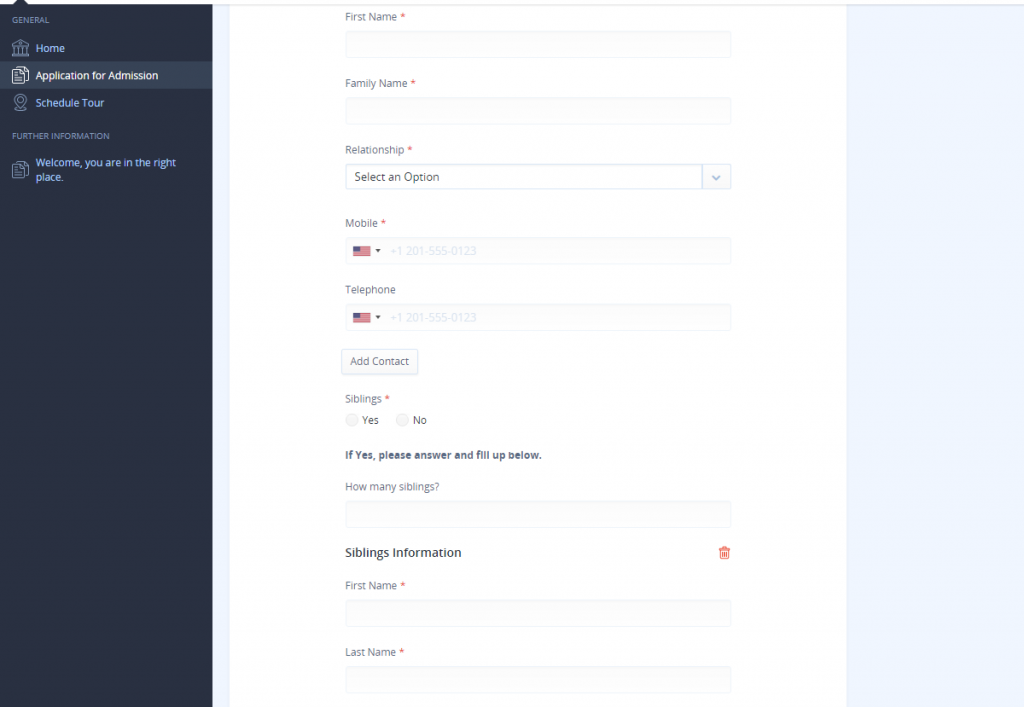
Task: Click the Home building icon in sidebar
Action: pyautogui.click(x=20, y=48)
